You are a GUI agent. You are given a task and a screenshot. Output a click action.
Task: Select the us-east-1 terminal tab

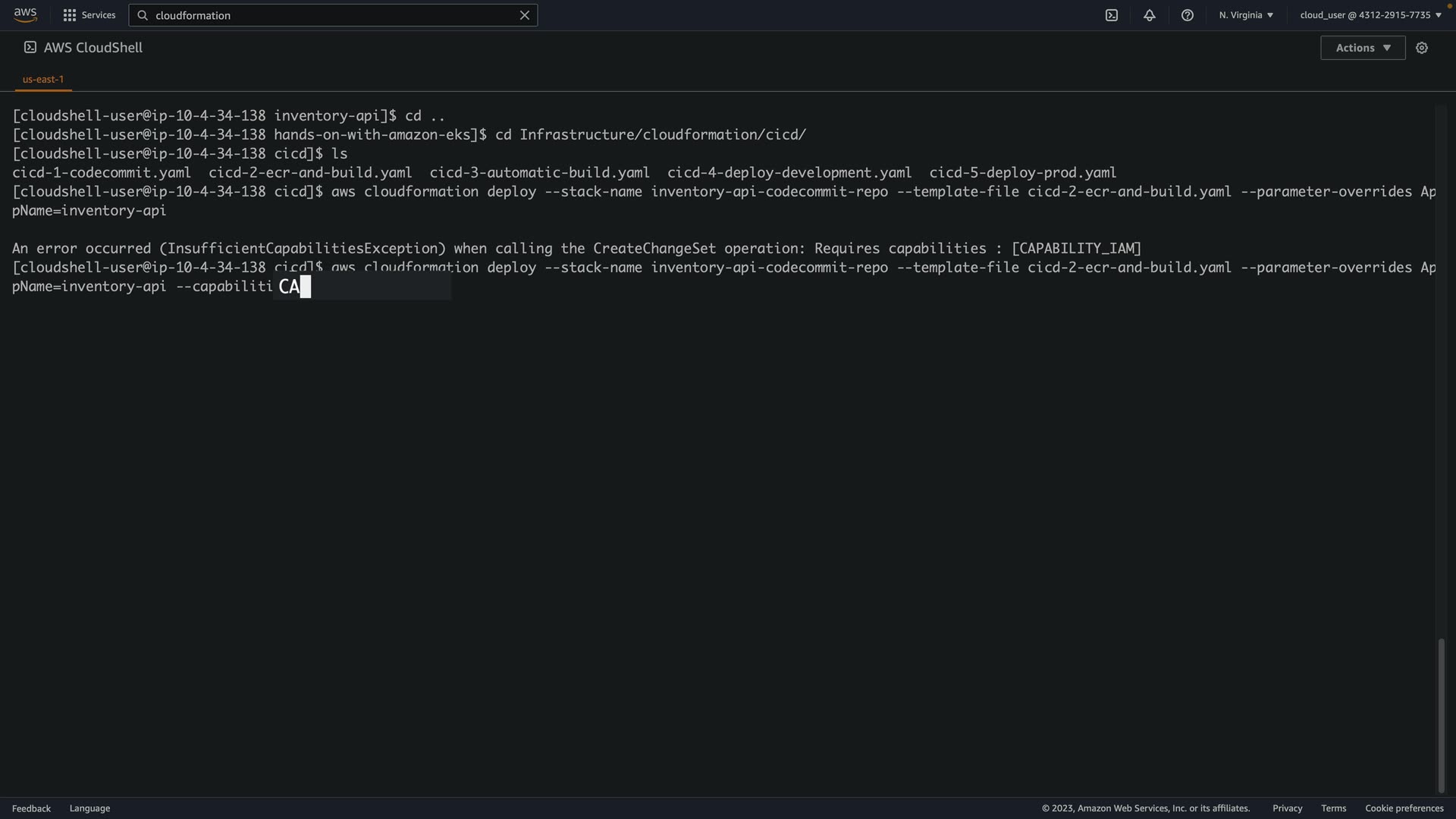coord(43,79)
